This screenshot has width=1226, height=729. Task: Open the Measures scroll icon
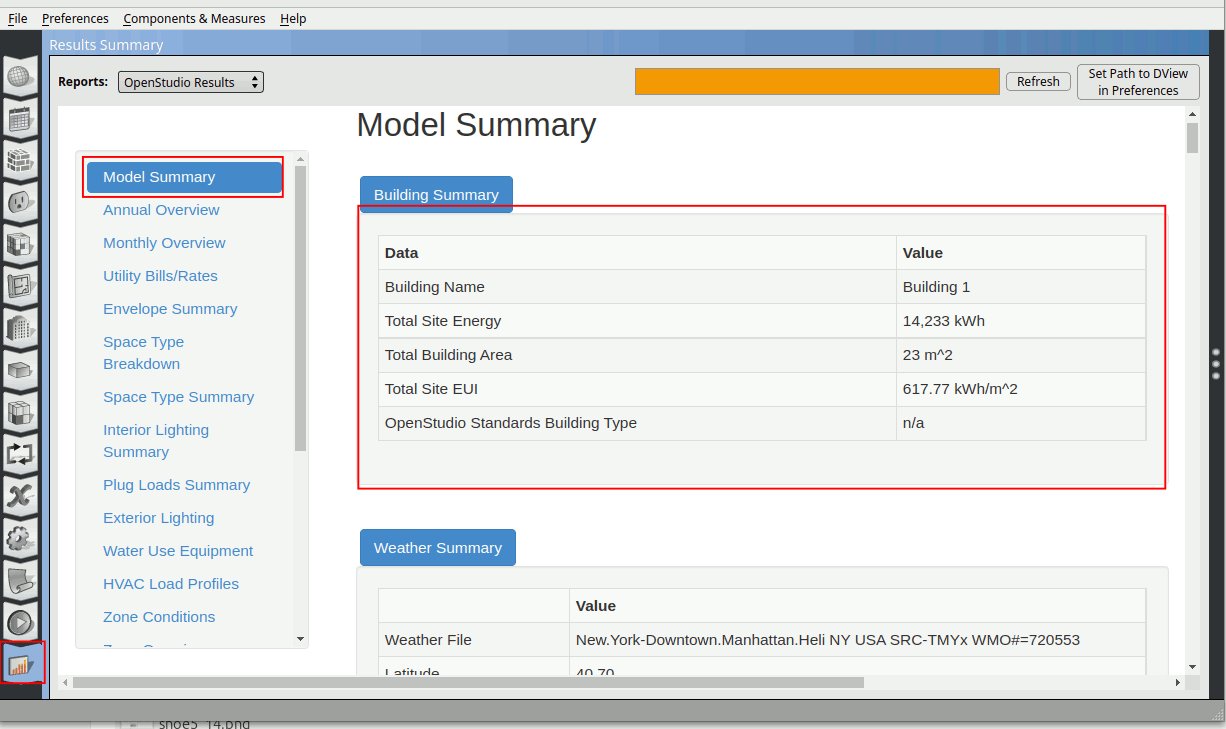(x=21, y=579)
